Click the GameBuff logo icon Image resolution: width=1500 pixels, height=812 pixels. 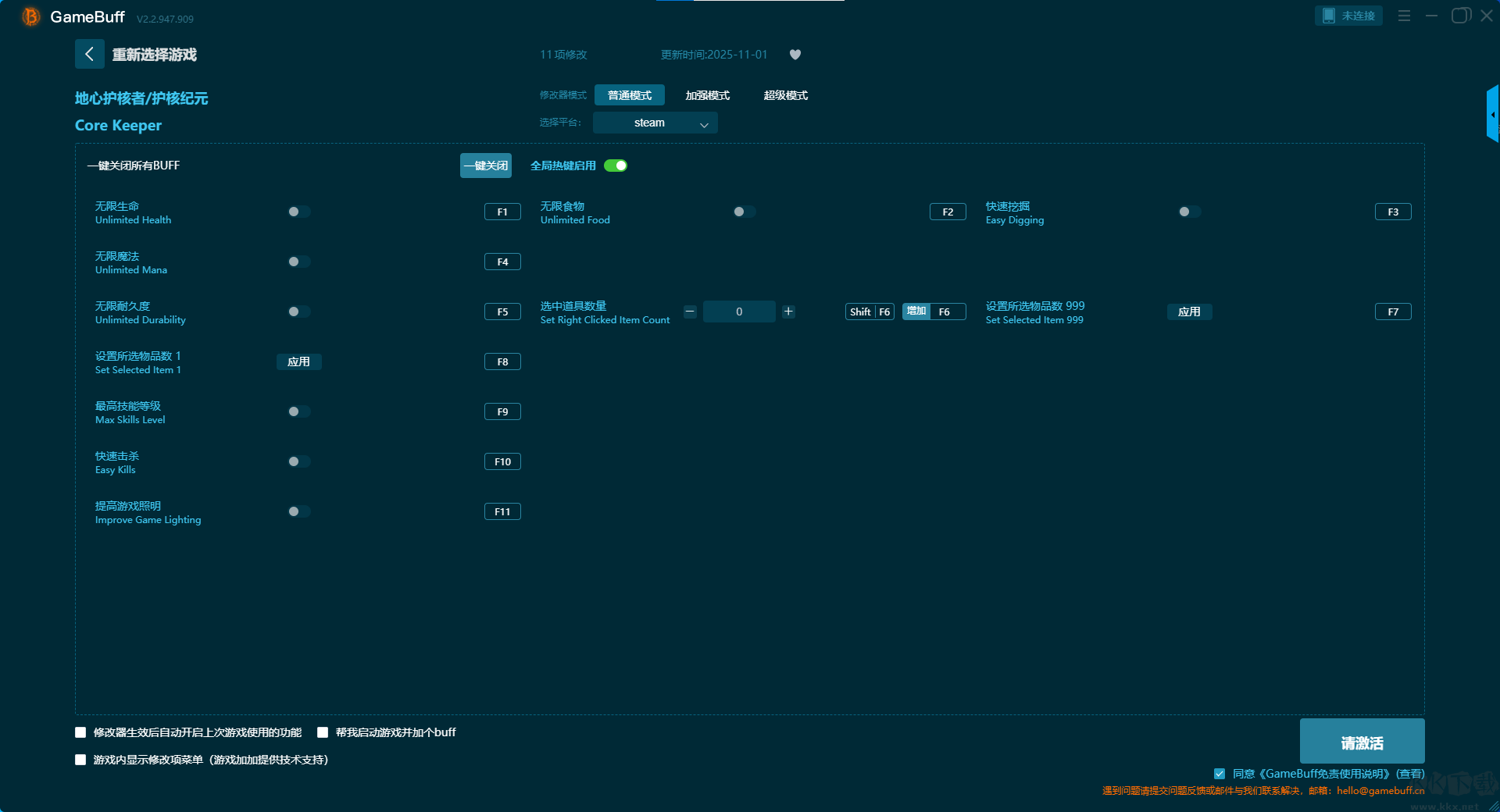pyautogui.click(x=30, y=16)
